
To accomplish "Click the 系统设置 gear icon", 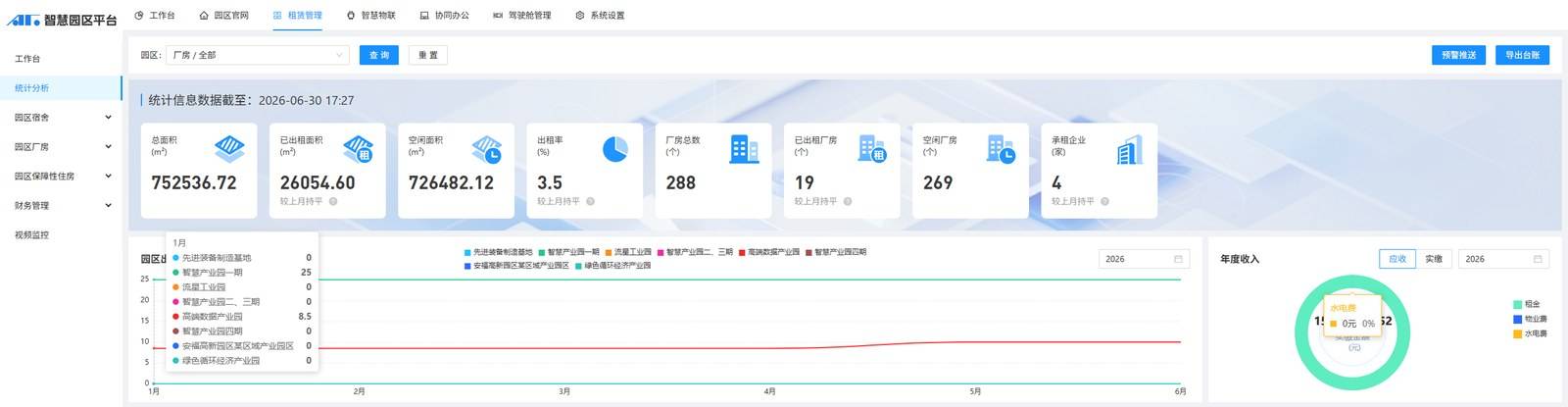I will pyautogui.click(x=580, y=15).
